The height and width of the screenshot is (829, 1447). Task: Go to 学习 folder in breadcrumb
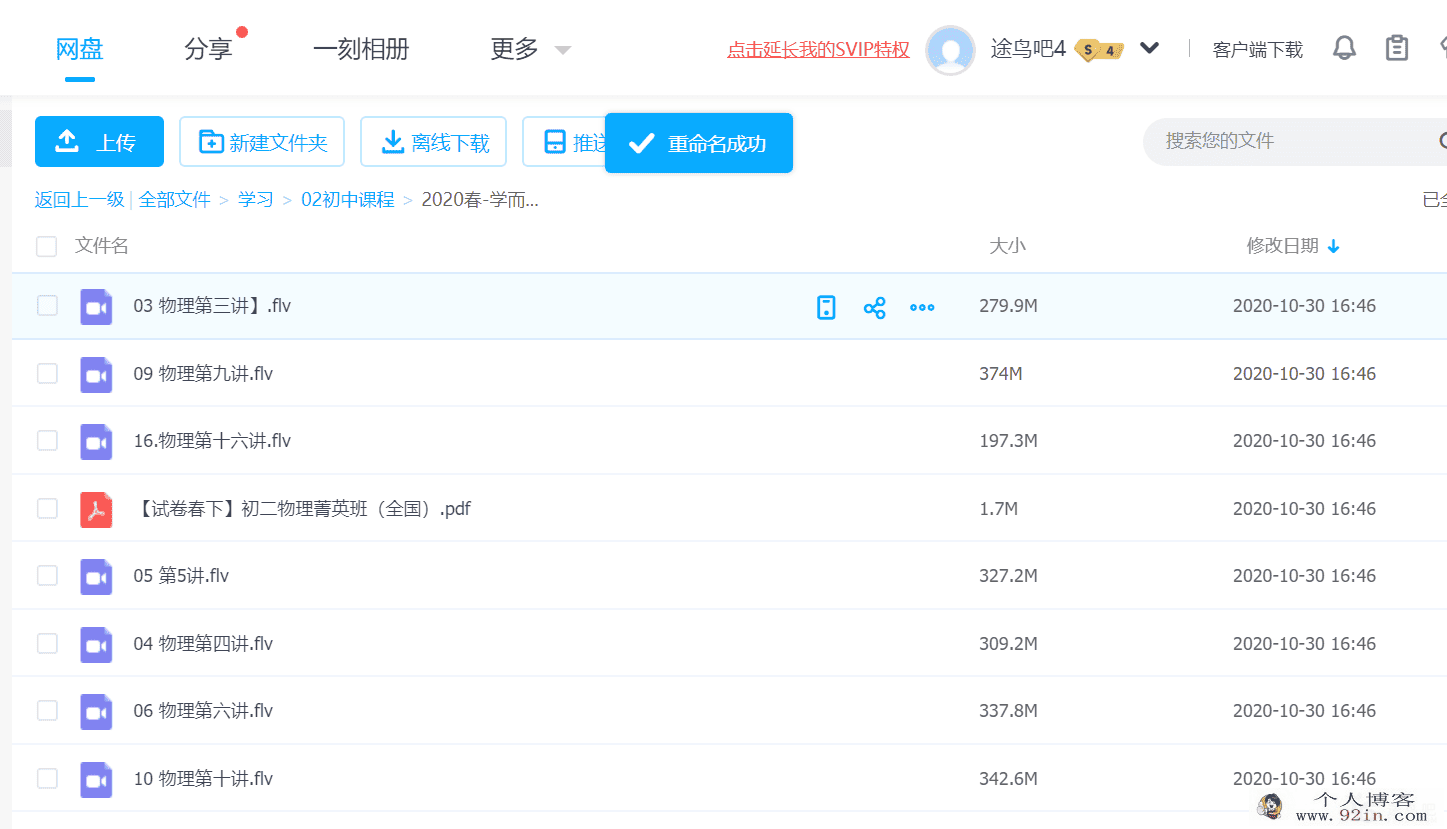[x=256, y=200]
